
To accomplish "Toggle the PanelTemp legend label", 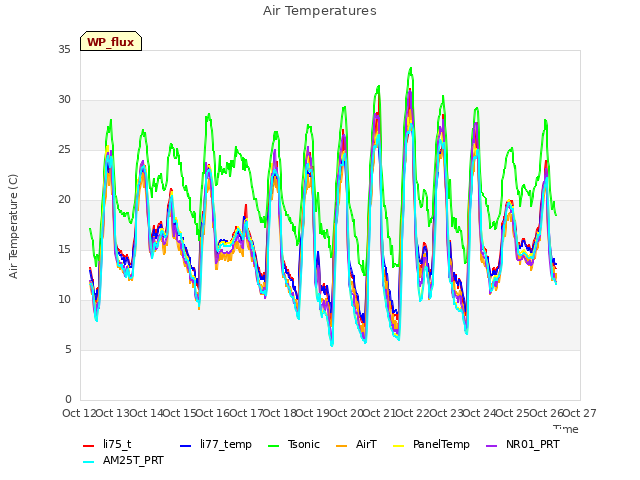I will [x=441, y=444].
